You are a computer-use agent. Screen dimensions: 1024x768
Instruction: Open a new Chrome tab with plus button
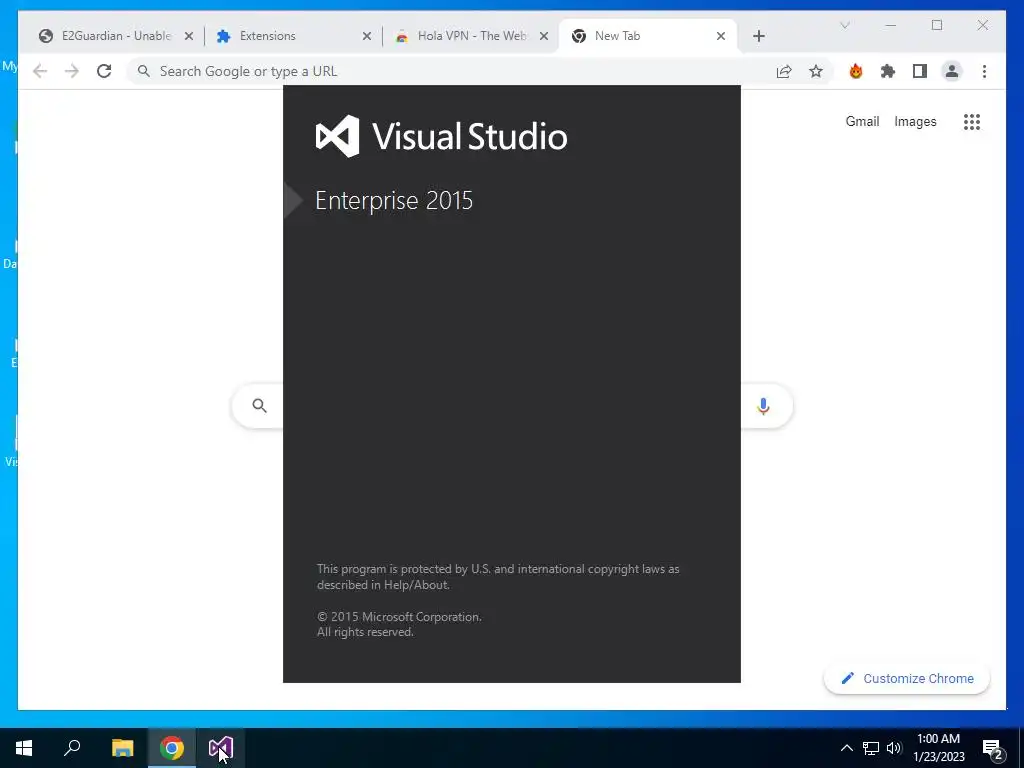click(759, 36)
